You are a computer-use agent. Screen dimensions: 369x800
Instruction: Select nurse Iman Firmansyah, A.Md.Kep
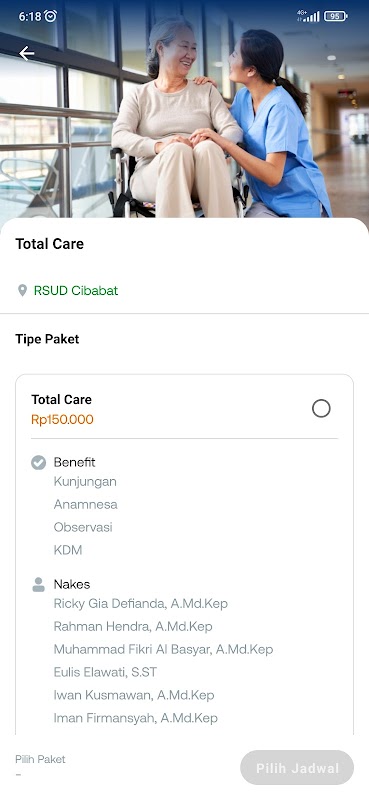point(135,718)
